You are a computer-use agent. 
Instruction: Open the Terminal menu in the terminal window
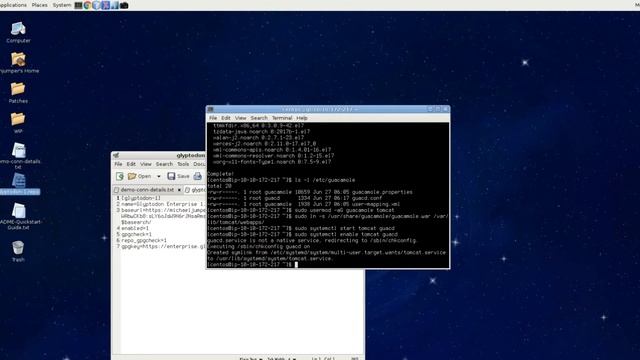pyautogui.click(x=282, y=118)
